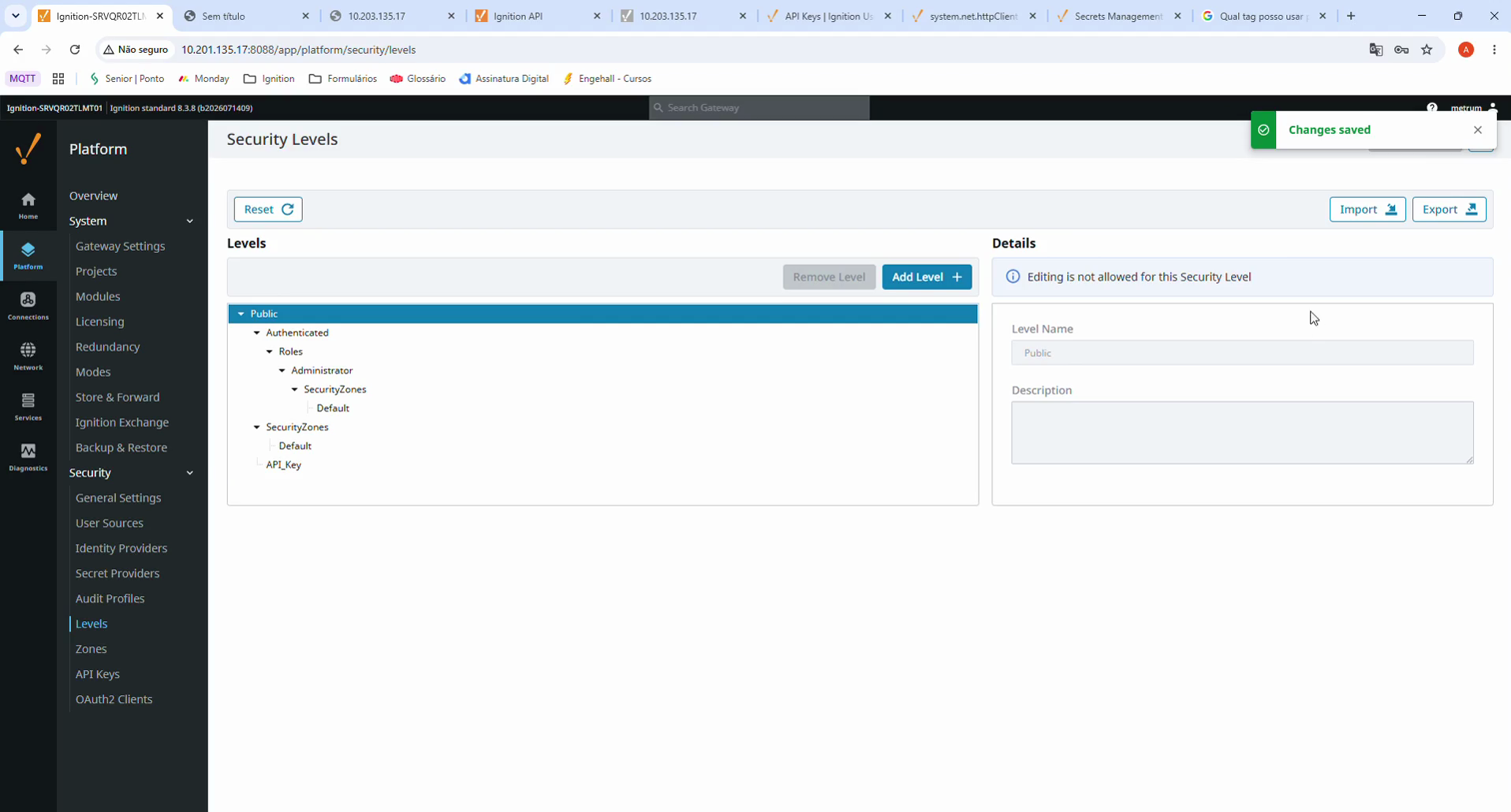
Task: Open the password manager key icon
Action: pyautogui.click(x=1401, y=50)
